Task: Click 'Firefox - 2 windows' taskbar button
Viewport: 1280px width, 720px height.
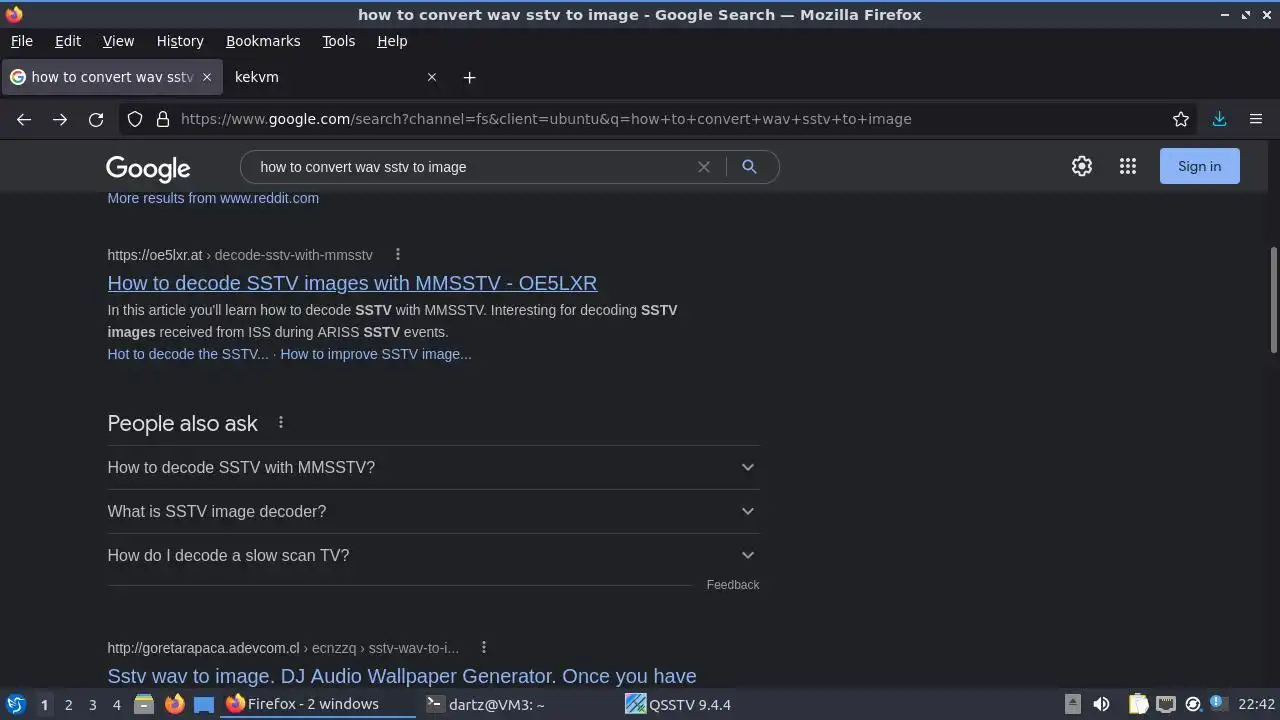Action: [x=317, y=704]
